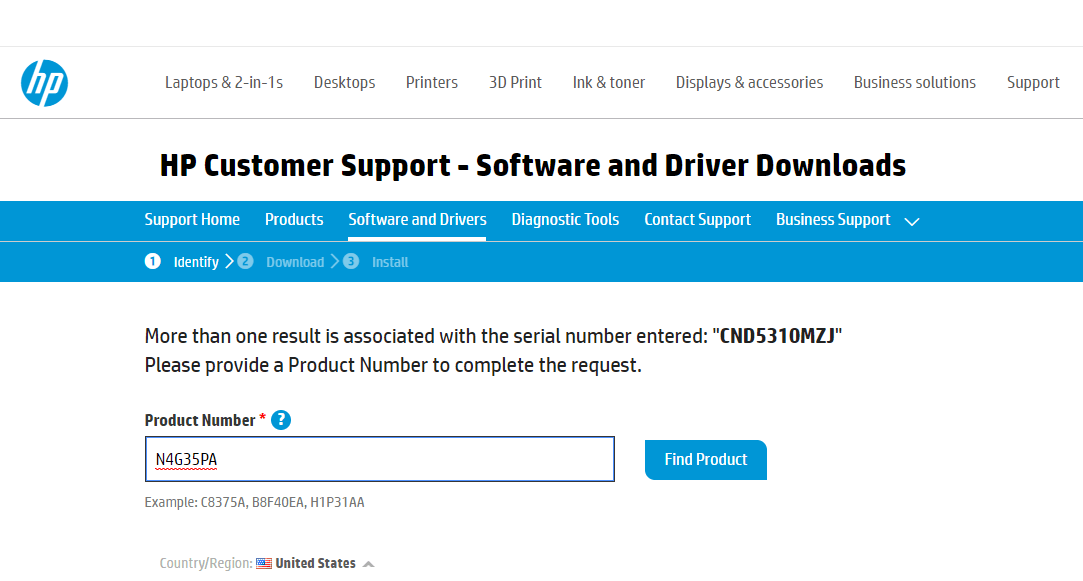
Task: Click step 3 Install circle icon
Action: (x=351, y=262)
